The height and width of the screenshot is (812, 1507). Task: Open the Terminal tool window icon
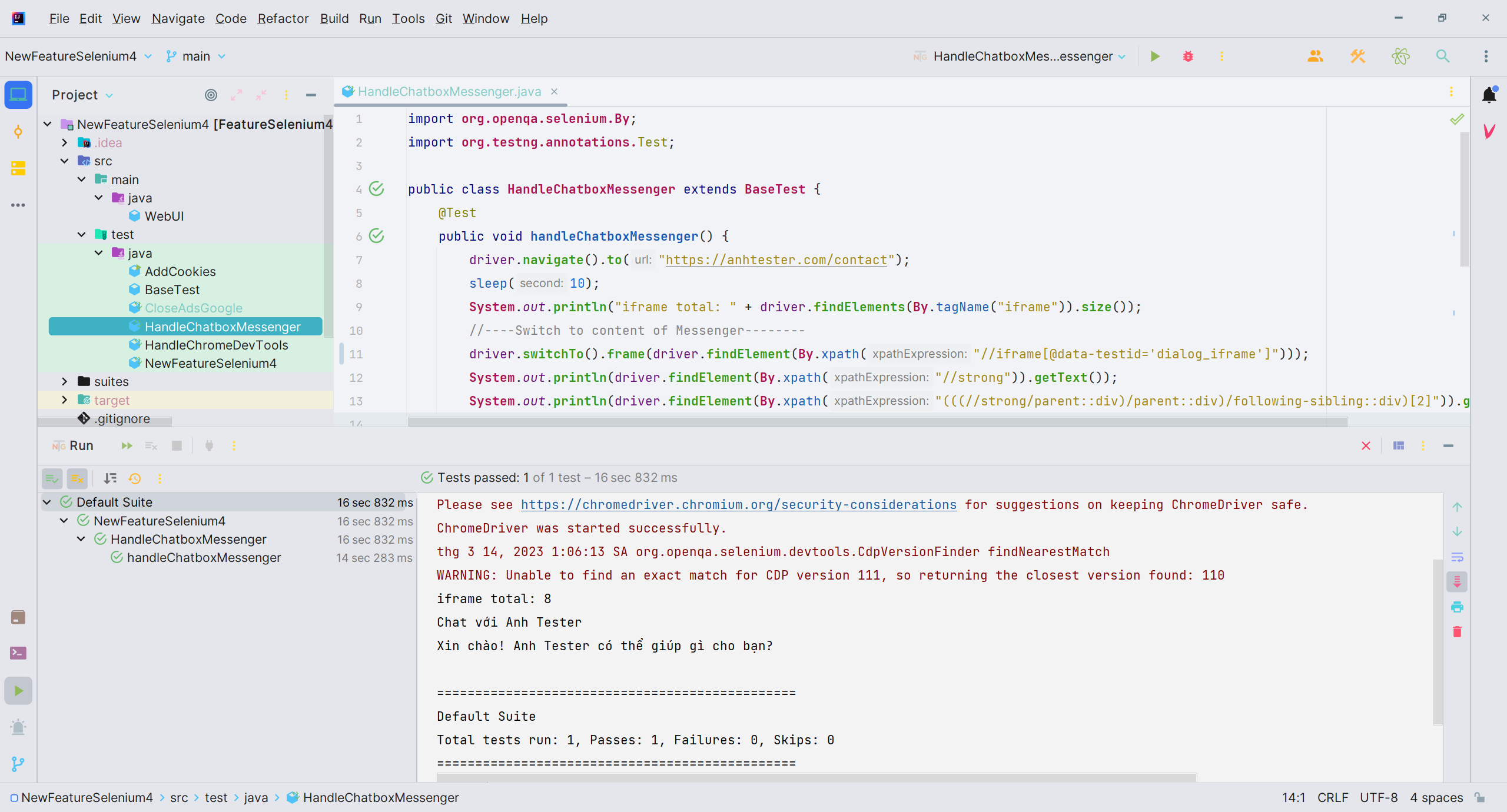coord(18,653)
